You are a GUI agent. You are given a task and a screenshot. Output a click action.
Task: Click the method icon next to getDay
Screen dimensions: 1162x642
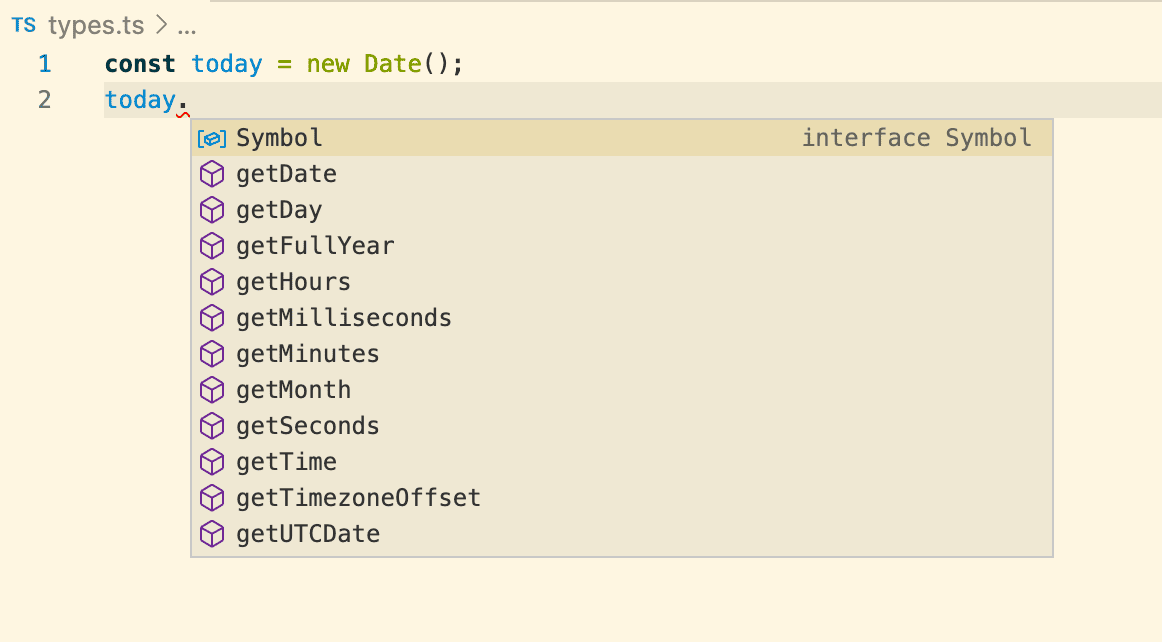pos(212,211)
